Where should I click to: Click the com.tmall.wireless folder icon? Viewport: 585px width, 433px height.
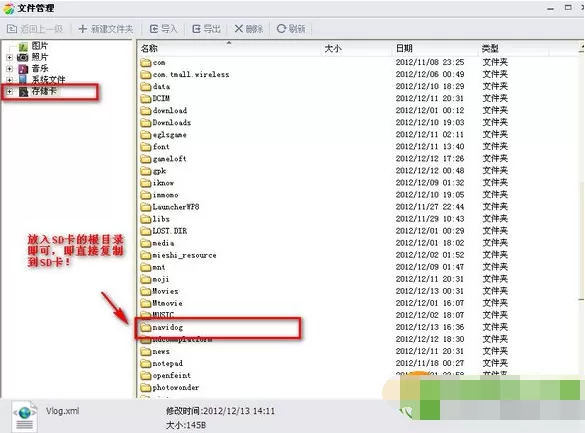click(x=146, y=75)
